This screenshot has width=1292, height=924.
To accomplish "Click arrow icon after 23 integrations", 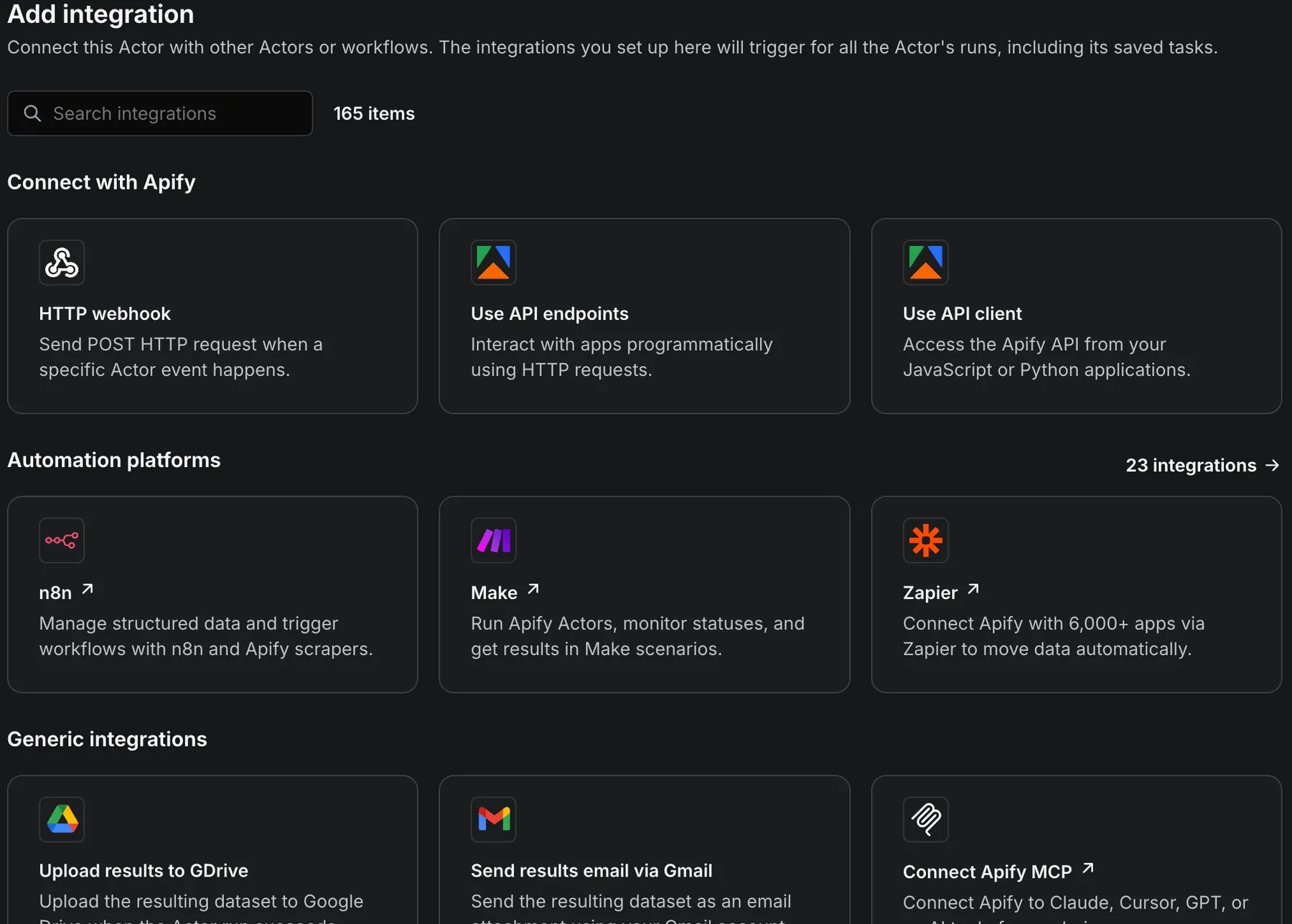I will tap(1273, 466).
